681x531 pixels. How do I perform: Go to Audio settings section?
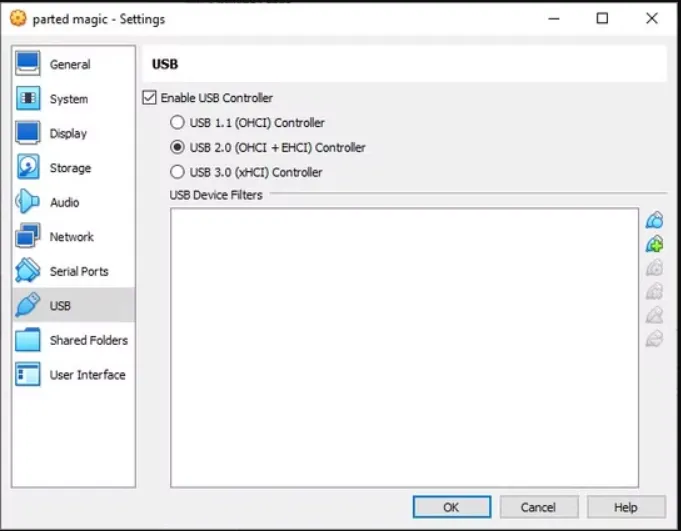click(x=65, y=203)
